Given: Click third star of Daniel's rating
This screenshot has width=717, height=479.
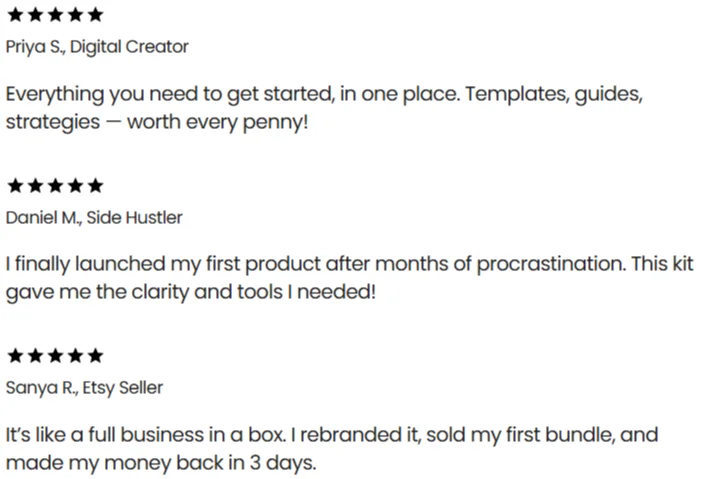Looking at the screenshot, I should coord(55,186).
